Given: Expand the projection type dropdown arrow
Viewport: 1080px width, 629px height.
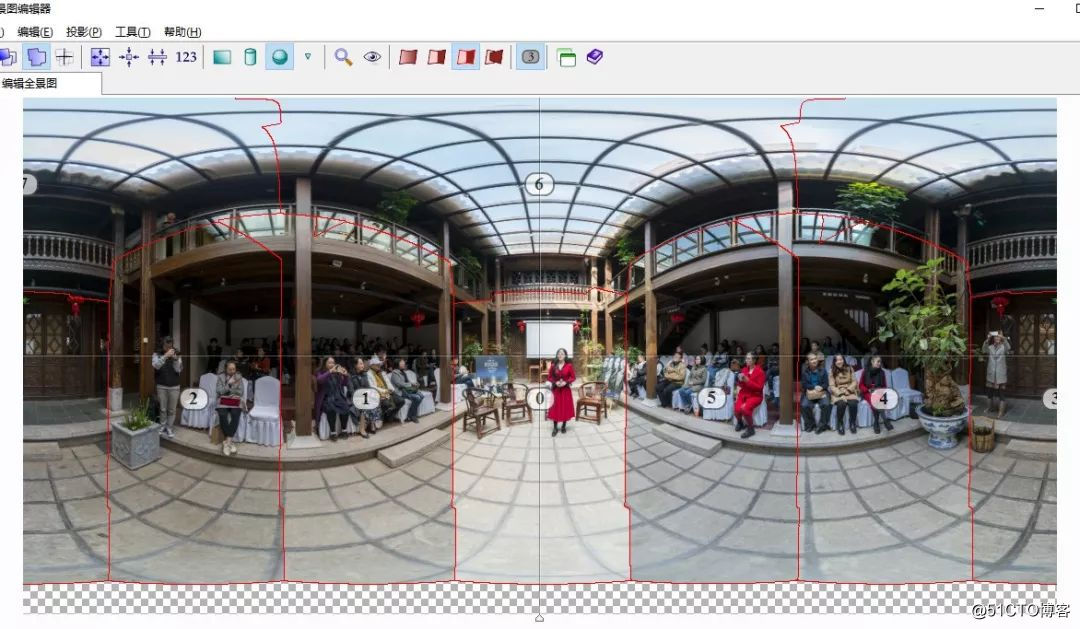Looking at the screenshot, I should tap(308, 56).
